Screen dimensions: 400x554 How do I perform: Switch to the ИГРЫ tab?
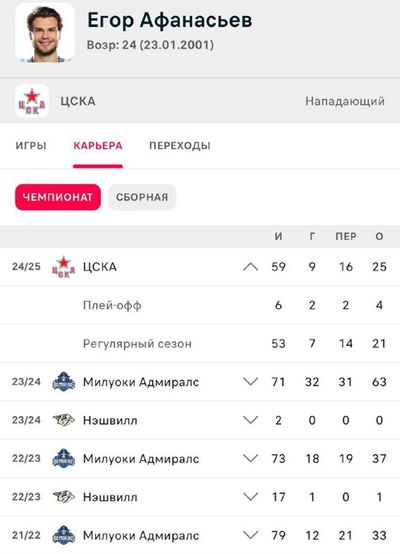click(x=31, y=146)
